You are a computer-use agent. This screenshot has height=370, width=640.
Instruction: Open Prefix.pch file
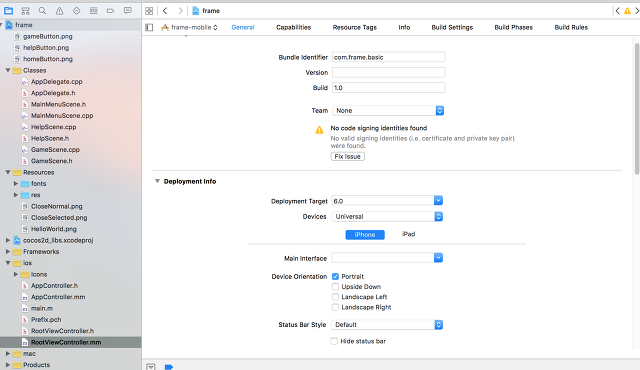click(x=46, y=320)
